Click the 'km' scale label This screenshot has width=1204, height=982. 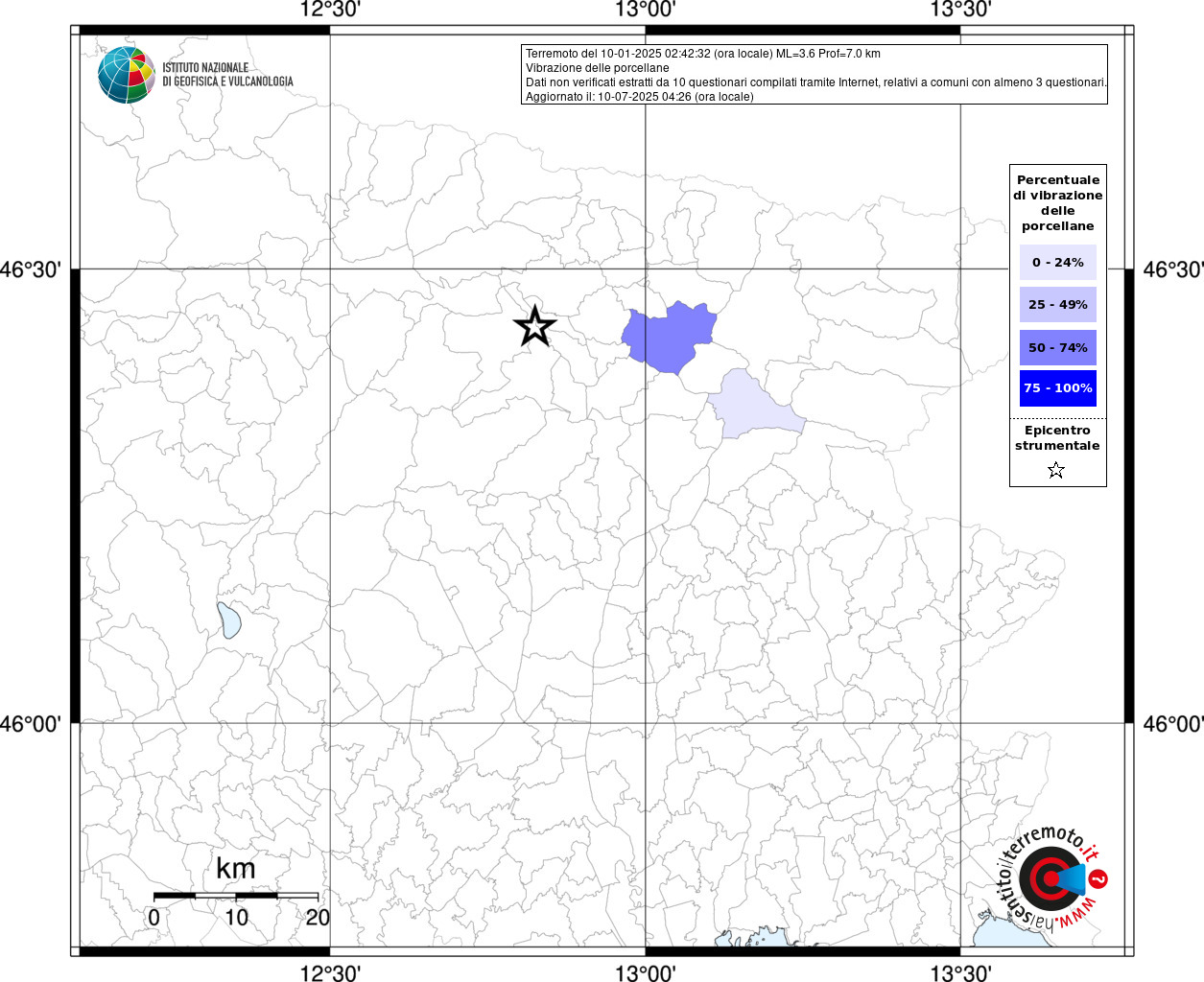(x=236, y=868)
